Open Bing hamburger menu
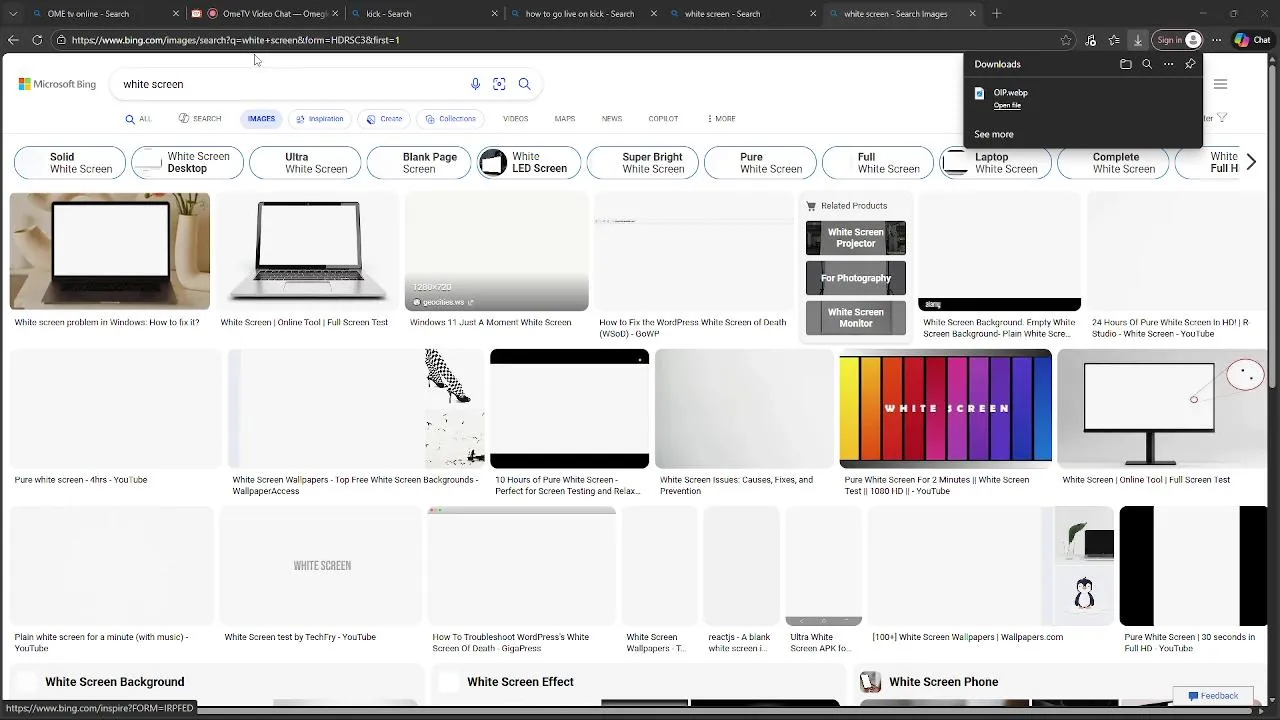Image resolution: width=1280 pixels, height=720 pixels. [x=1220, y=84]
